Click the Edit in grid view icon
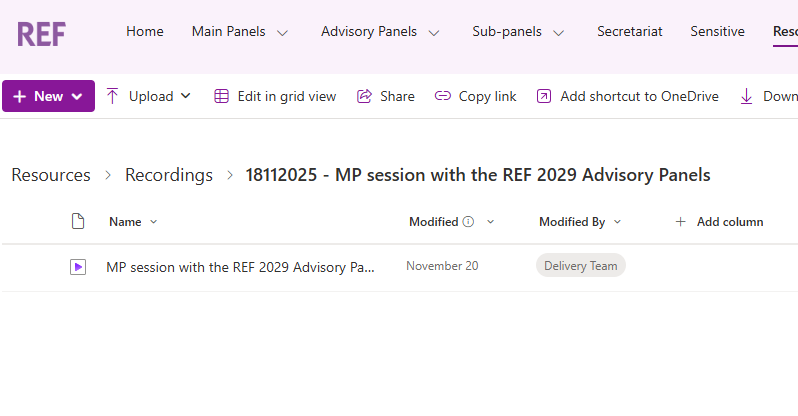This screenshot has width=798, height=416. [221, 96]
